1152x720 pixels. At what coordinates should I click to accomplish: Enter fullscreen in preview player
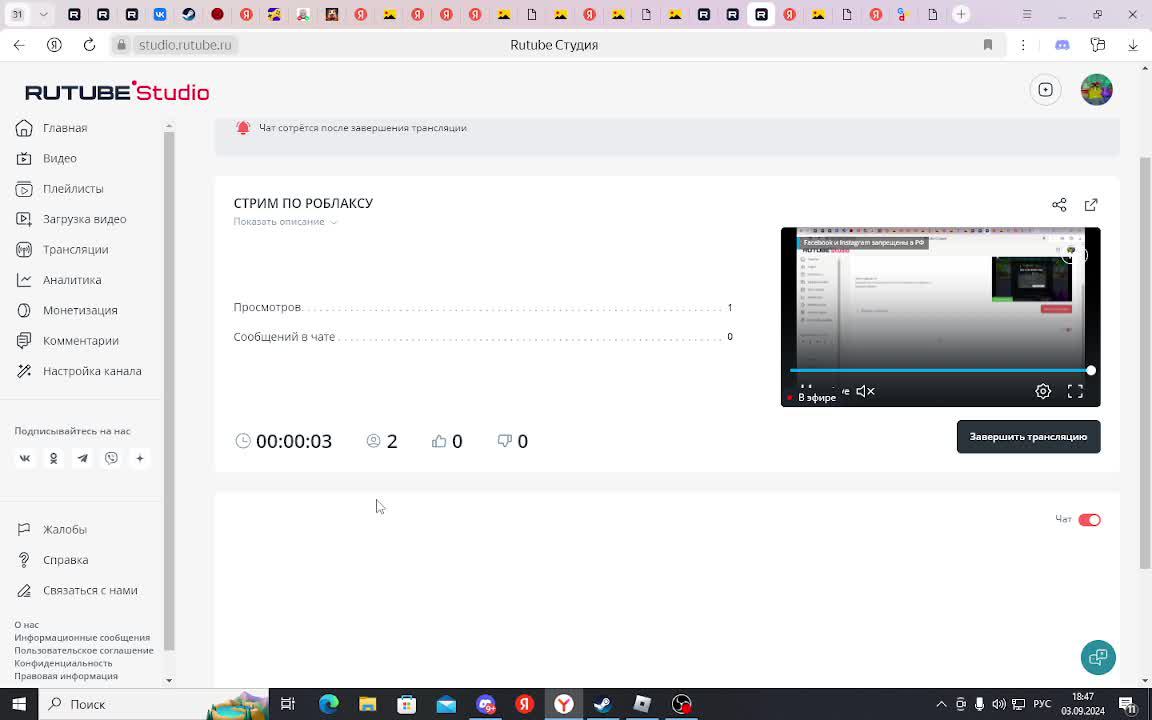pyautogui.click(x=1075, y=392)
